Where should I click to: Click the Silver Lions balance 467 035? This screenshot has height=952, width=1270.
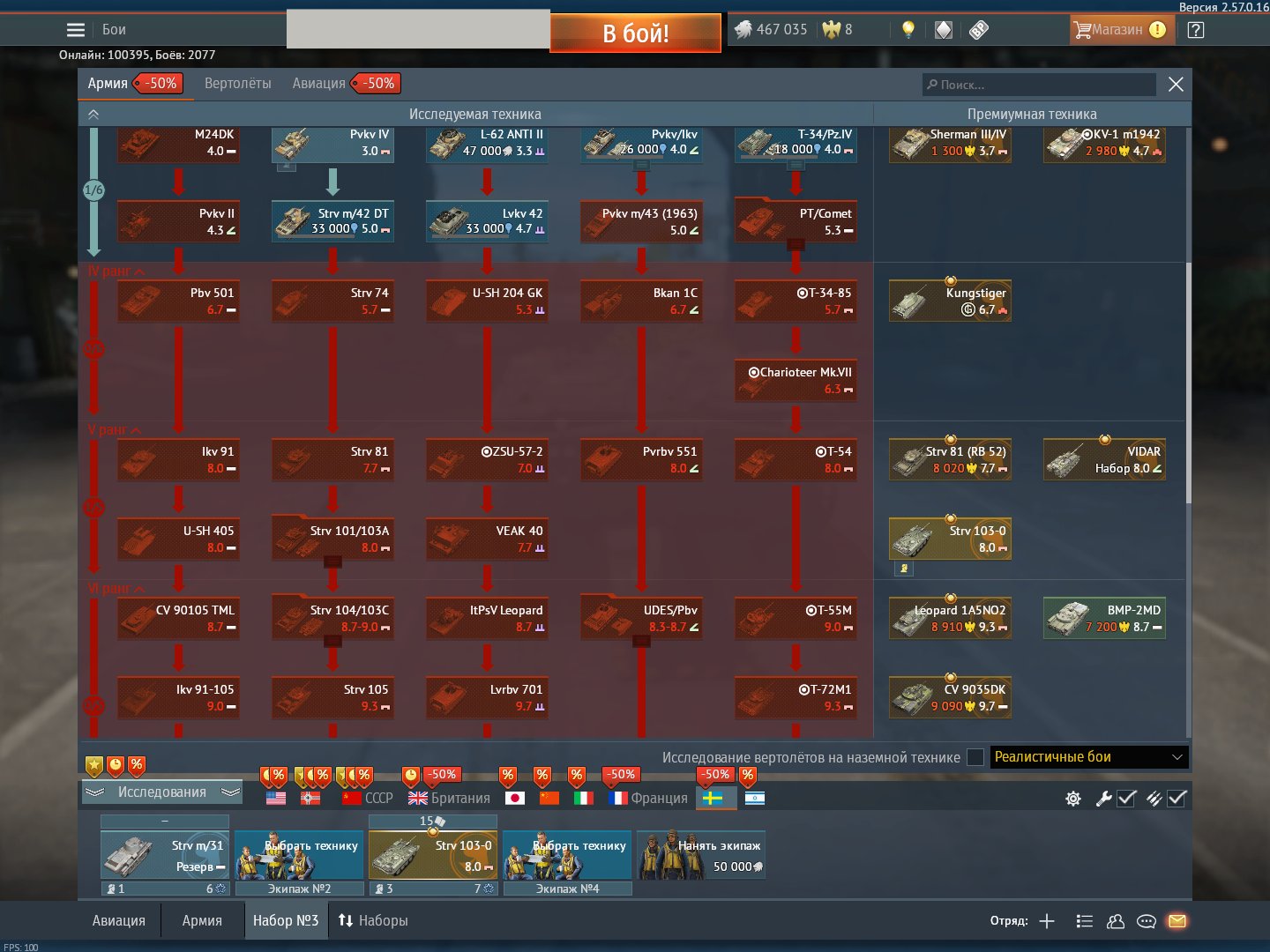[x=771, y=30]
